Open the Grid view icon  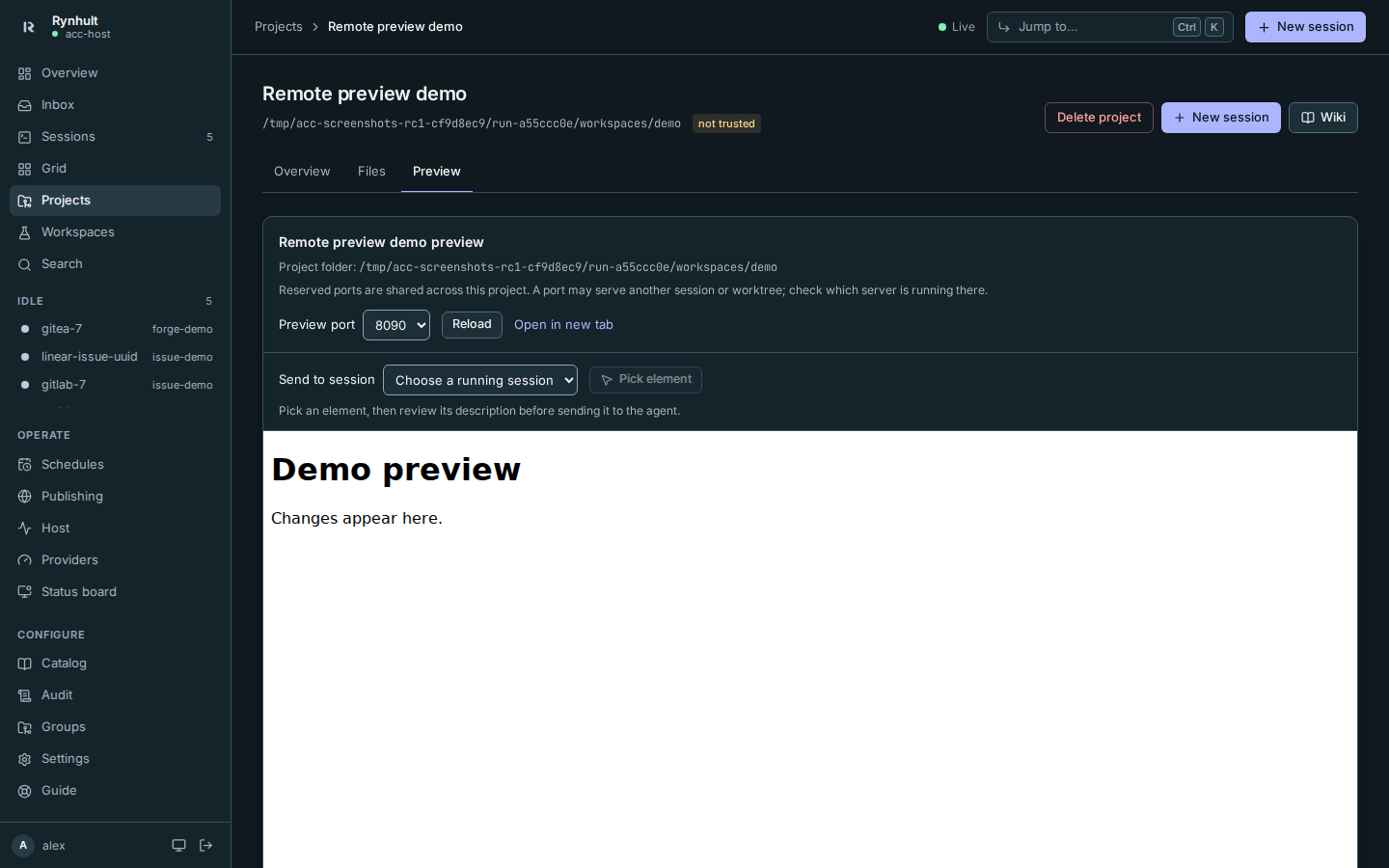coord(25,169)
